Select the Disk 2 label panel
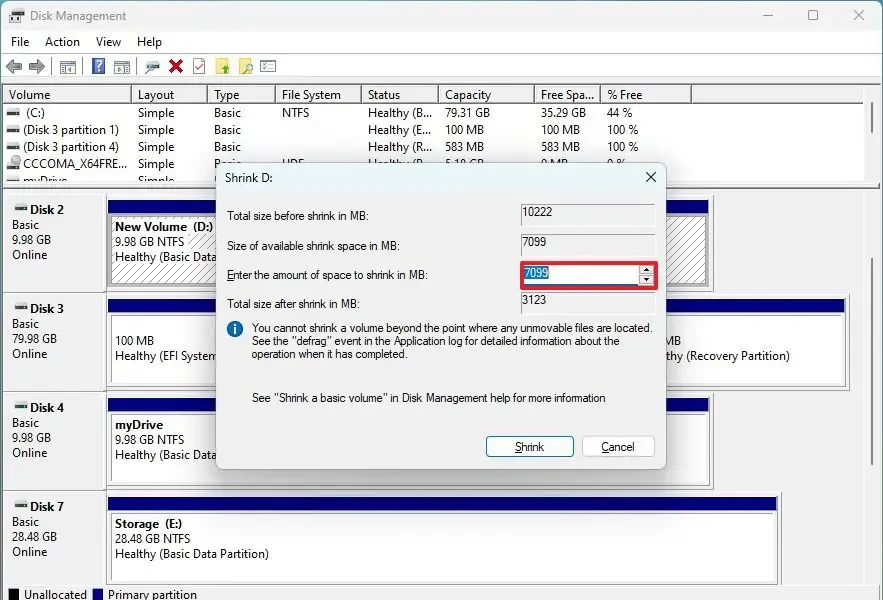Viewport: 883px width, 600px height. click(x=55, y=242)
